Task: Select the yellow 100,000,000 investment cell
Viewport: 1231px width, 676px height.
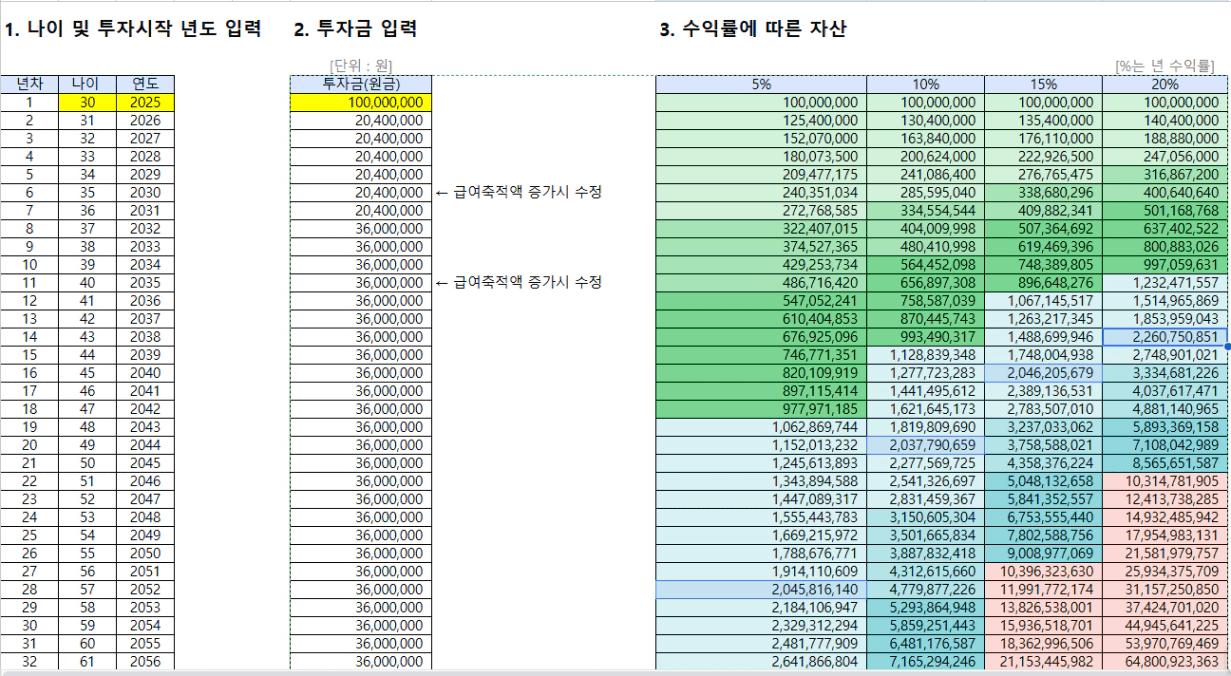Action: [360, 102]
